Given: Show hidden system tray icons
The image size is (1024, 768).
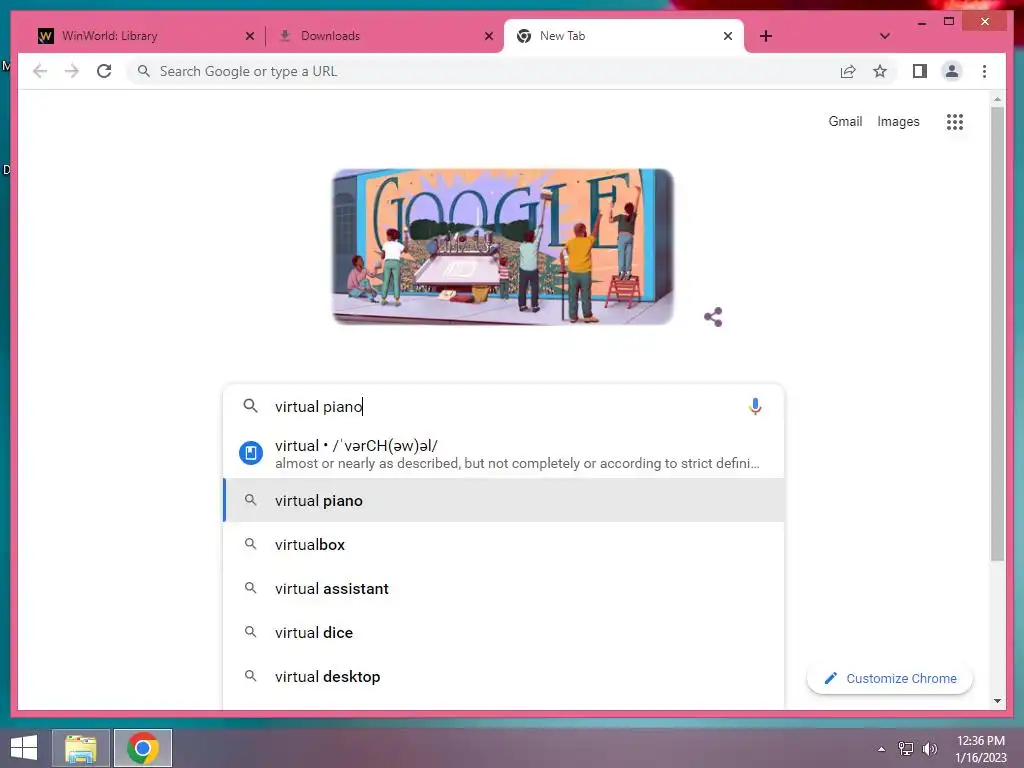Looking at the screenshot, I should (x=882, y=749).
